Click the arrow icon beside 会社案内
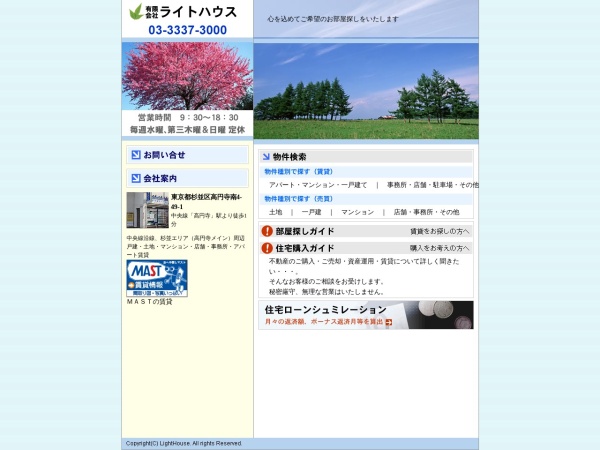Screen dimensions: 600x450 pos(136,178)
